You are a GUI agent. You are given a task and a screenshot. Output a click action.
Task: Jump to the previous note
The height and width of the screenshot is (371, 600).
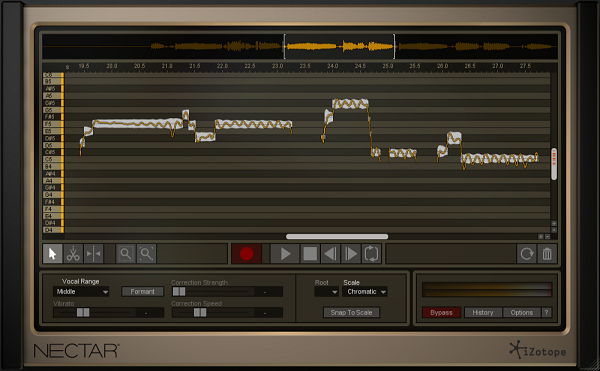click(330, 254)
